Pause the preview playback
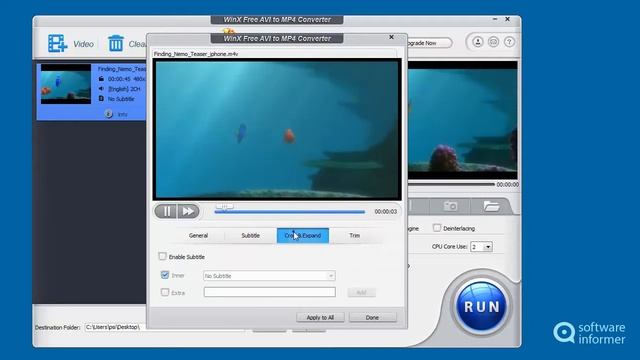This screenshot has height=360, width=640. pyautogui.click(x=167, y=211)
